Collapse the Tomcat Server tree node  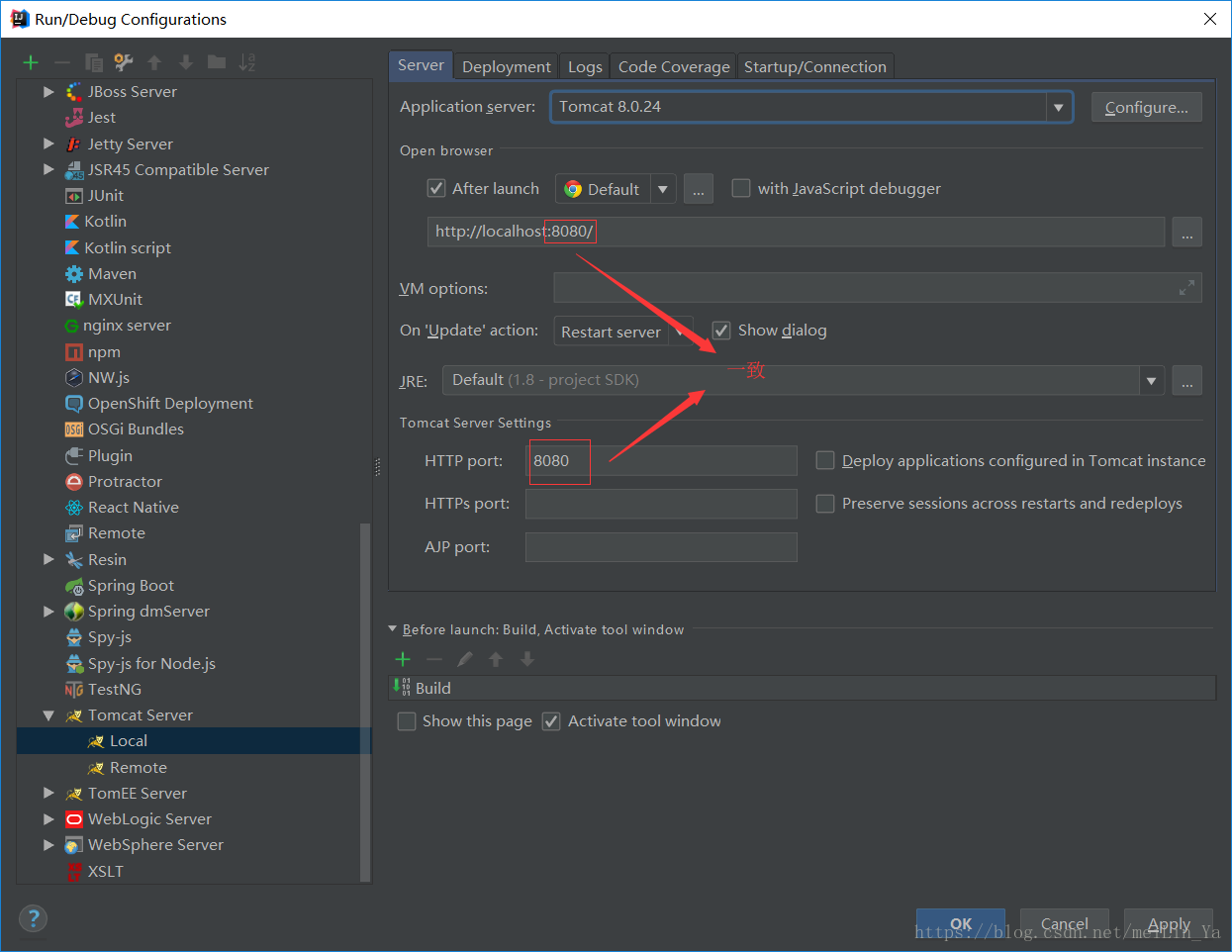[x=48, y=715]
